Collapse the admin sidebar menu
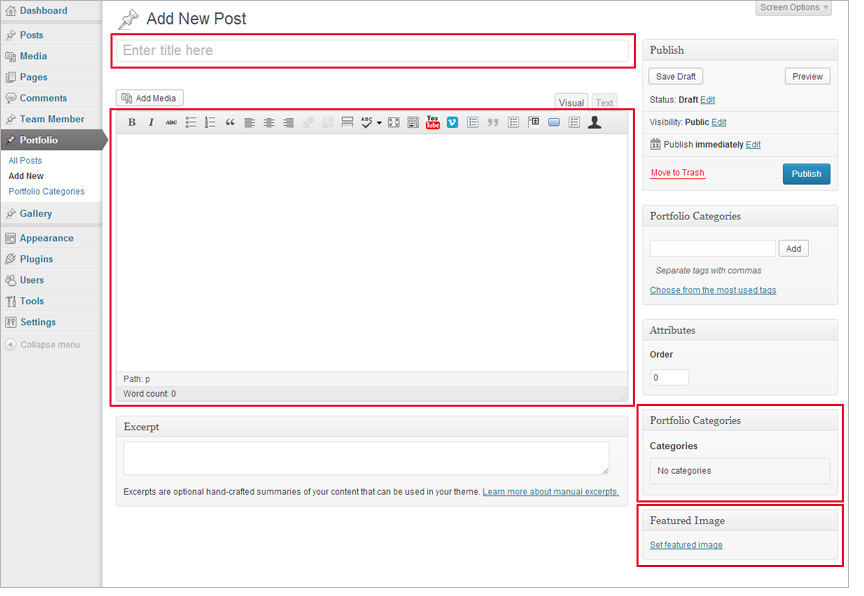 49,345
